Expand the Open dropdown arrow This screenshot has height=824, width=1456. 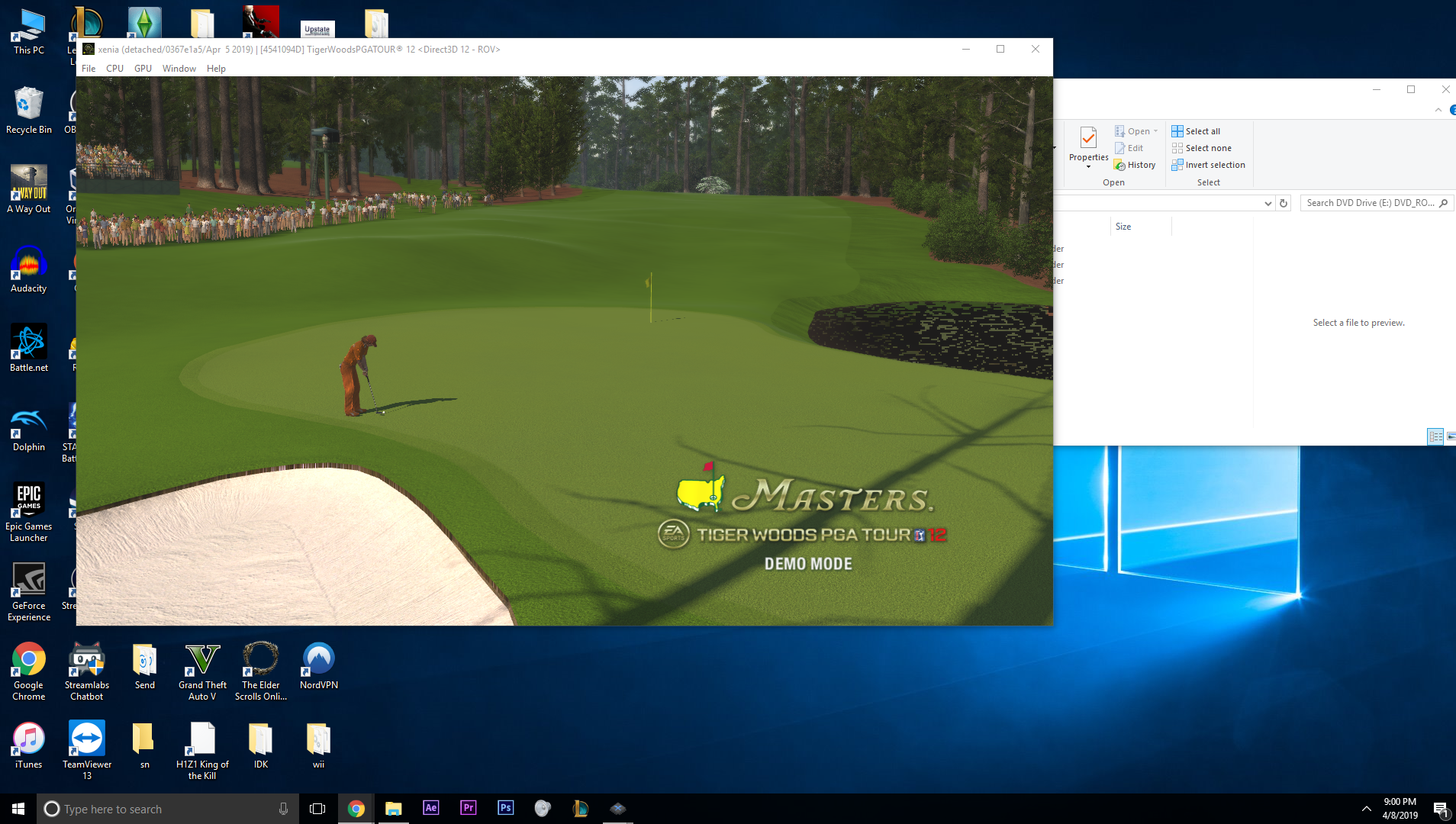(x=1156, y=131)
